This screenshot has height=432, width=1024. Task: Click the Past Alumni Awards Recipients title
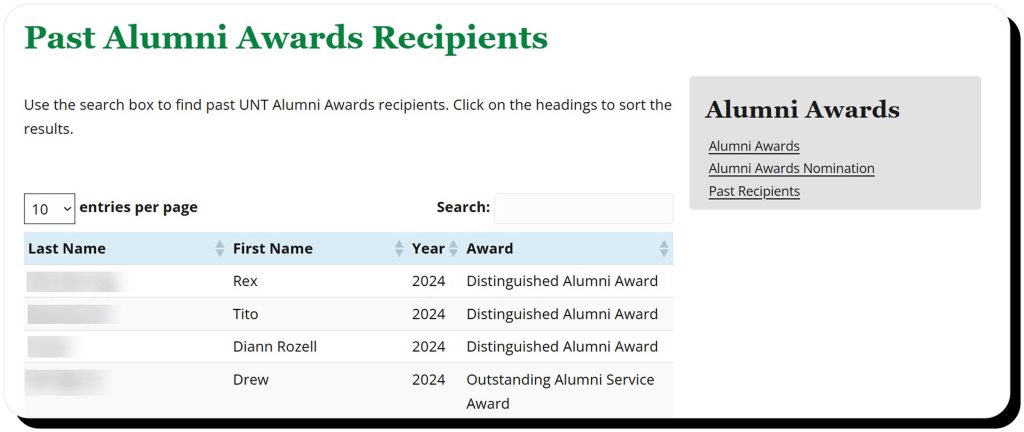286,38
